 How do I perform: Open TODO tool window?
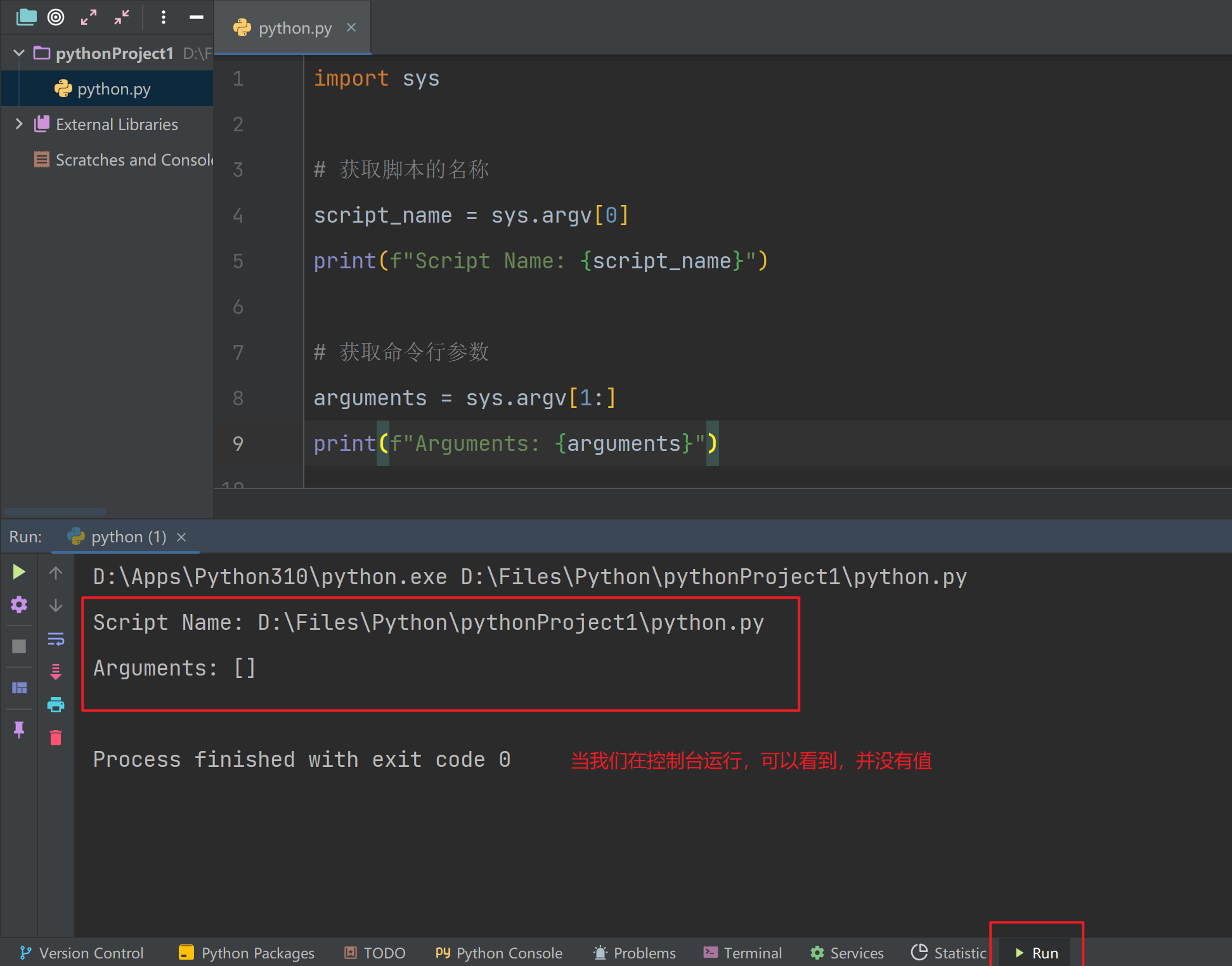[x=375, y=953]
